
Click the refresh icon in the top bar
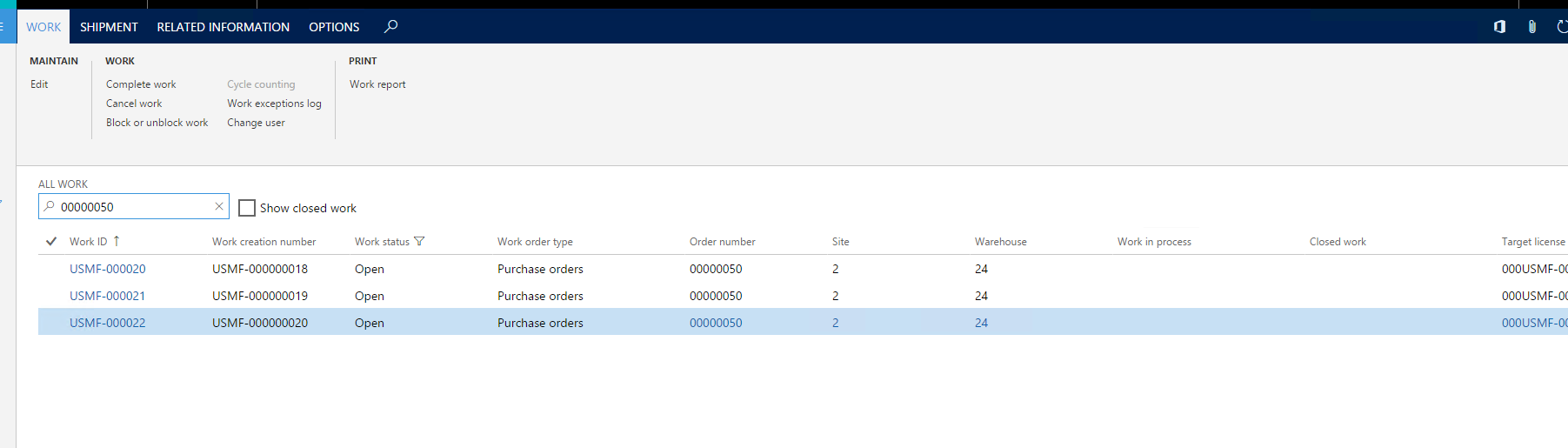(x=1562, y=27)
